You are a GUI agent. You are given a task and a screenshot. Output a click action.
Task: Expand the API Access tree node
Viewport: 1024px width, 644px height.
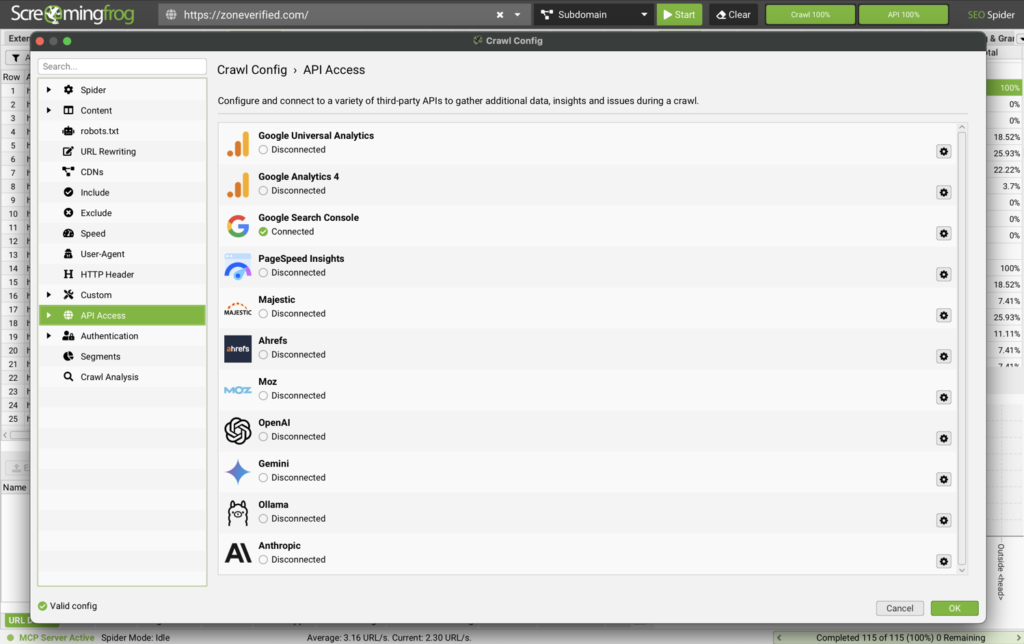[x=48, y=315]
